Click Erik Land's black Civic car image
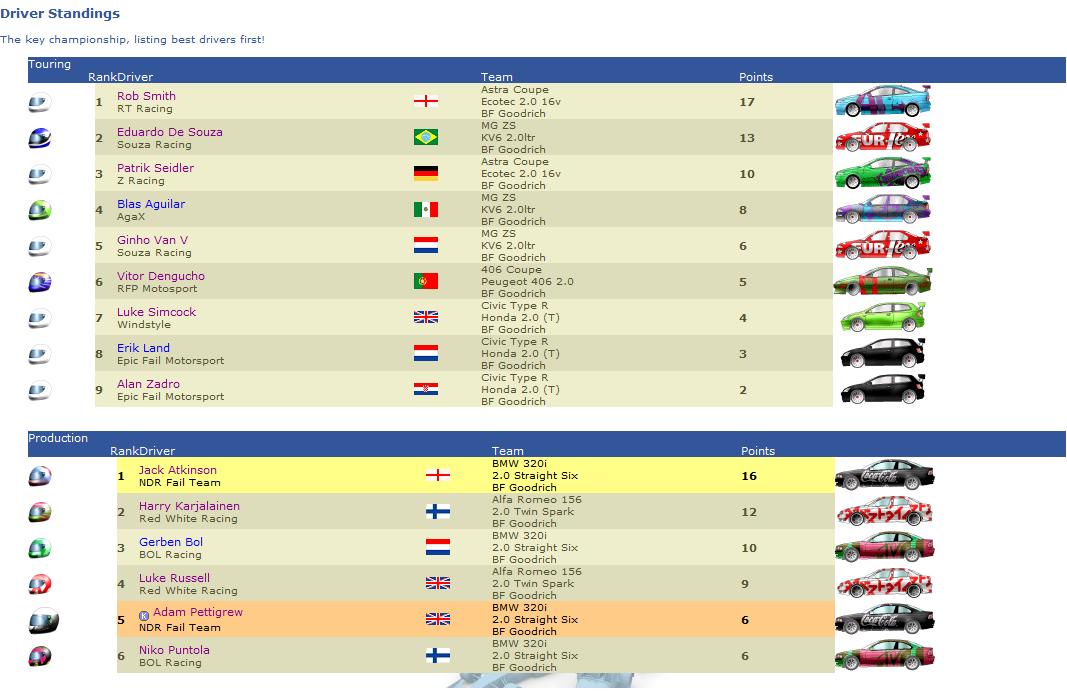The image size is (1067, 692). (883, 354)
